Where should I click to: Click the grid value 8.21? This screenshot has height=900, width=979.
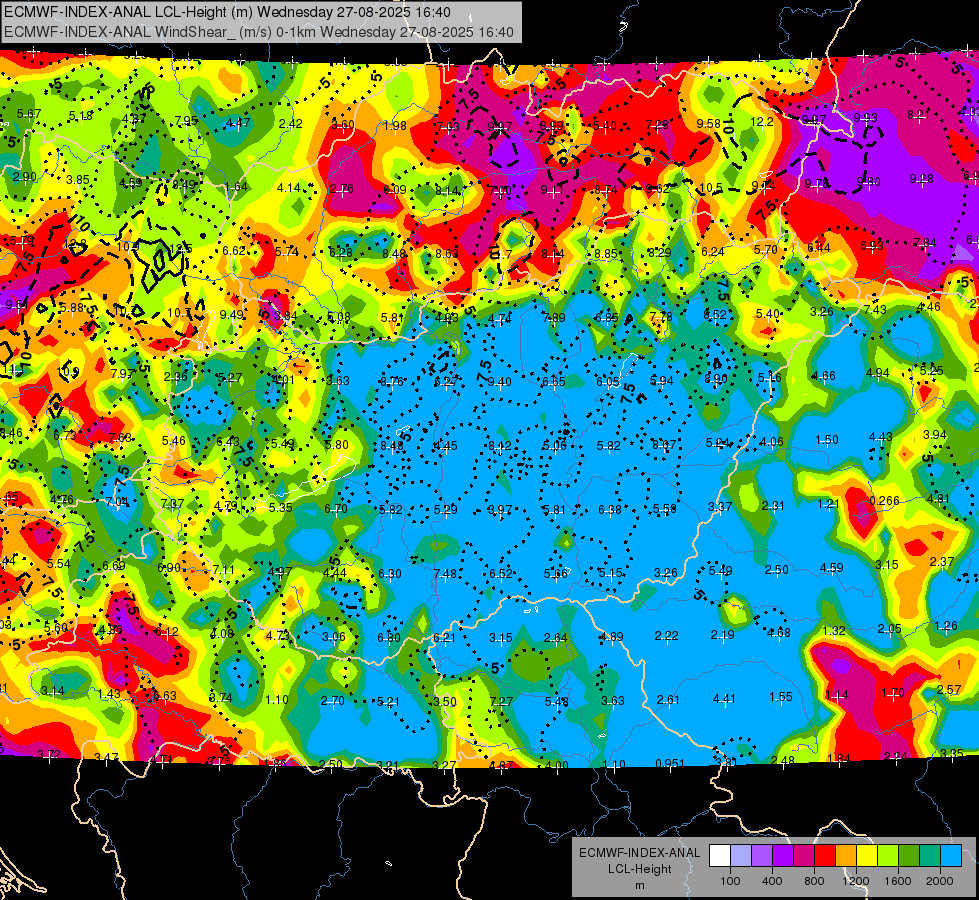point(918,115)
